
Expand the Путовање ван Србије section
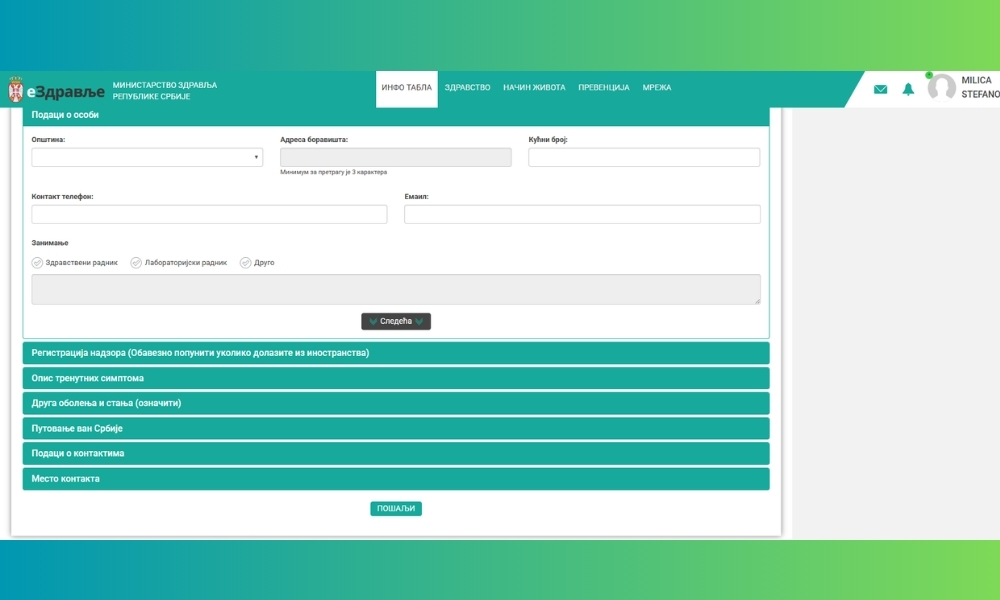pos(396,428)
